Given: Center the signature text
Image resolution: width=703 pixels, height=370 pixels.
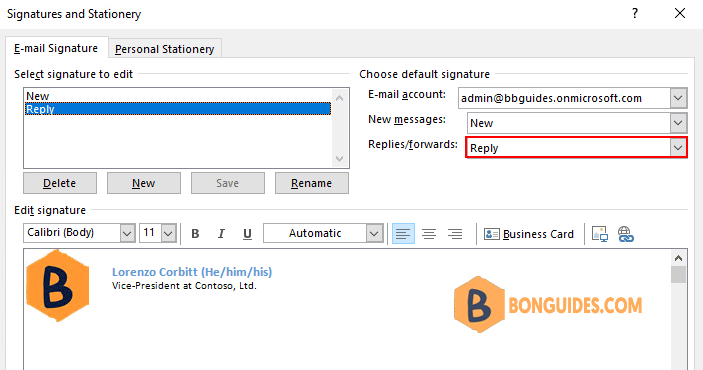Looking at the screenshot, I should pyautogui.click(x=429, y=234).
